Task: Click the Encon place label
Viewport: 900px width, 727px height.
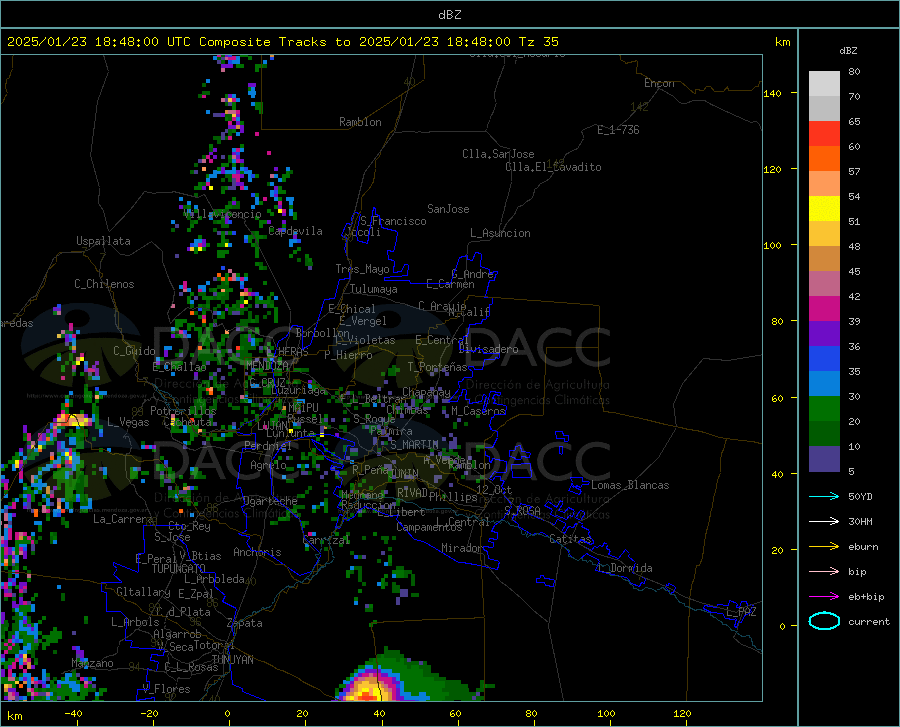Action: click(659, 83)
